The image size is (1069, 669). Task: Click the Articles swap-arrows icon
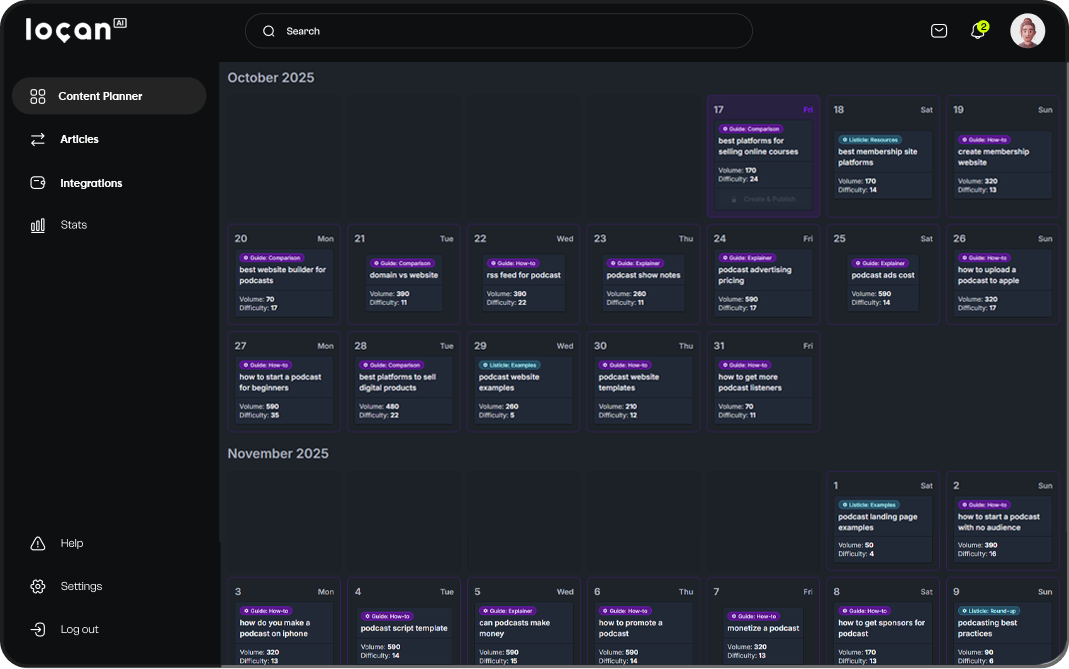point(38,139)
